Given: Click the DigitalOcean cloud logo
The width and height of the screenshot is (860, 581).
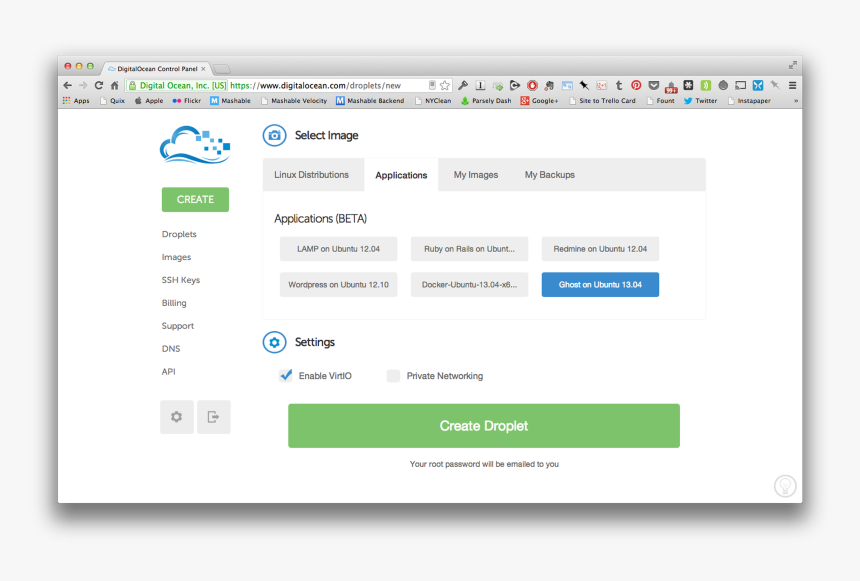Looking at the screenshot, I should click(195, 145).
